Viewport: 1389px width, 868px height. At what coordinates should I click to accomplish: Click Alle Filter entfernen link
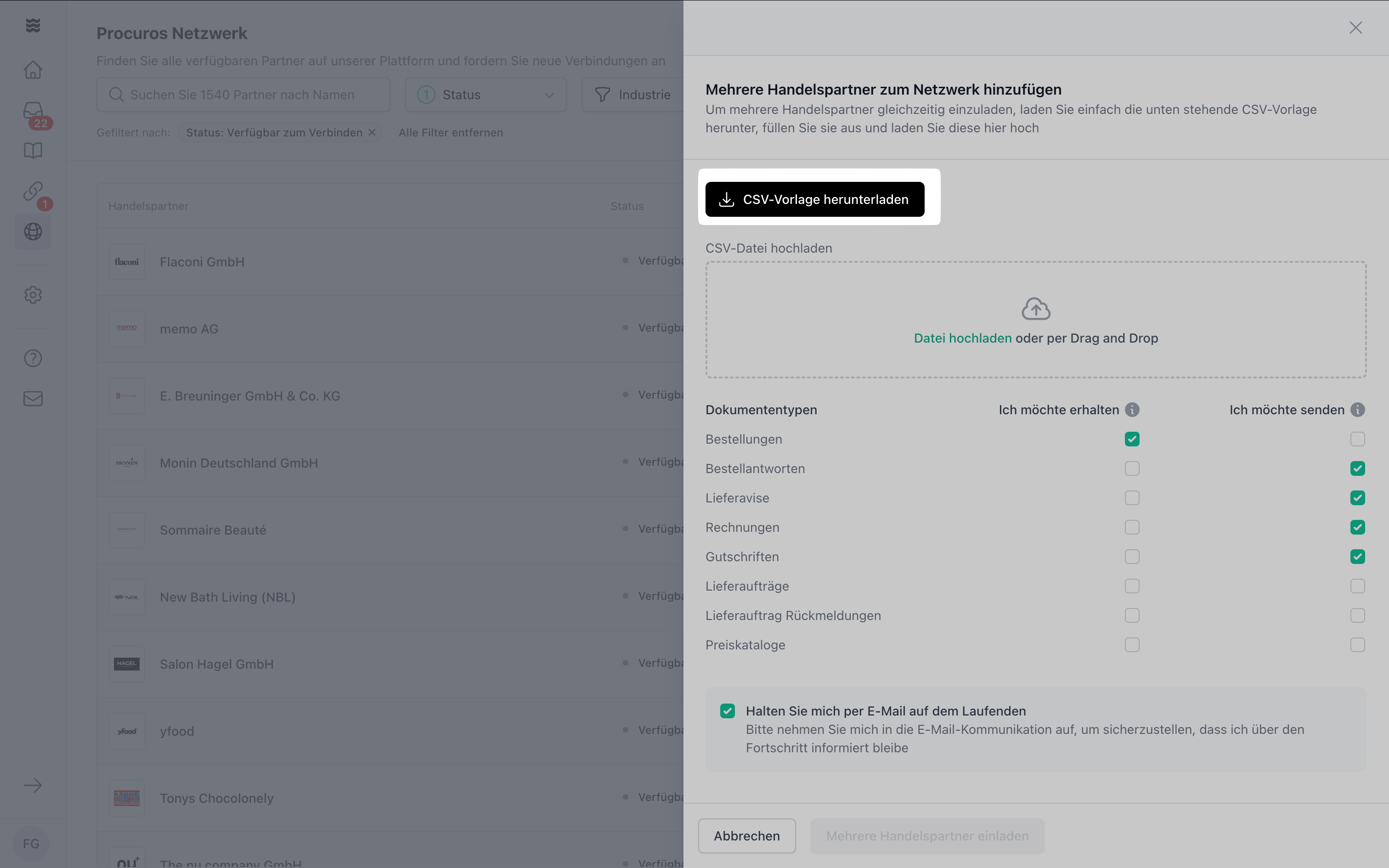451,133
